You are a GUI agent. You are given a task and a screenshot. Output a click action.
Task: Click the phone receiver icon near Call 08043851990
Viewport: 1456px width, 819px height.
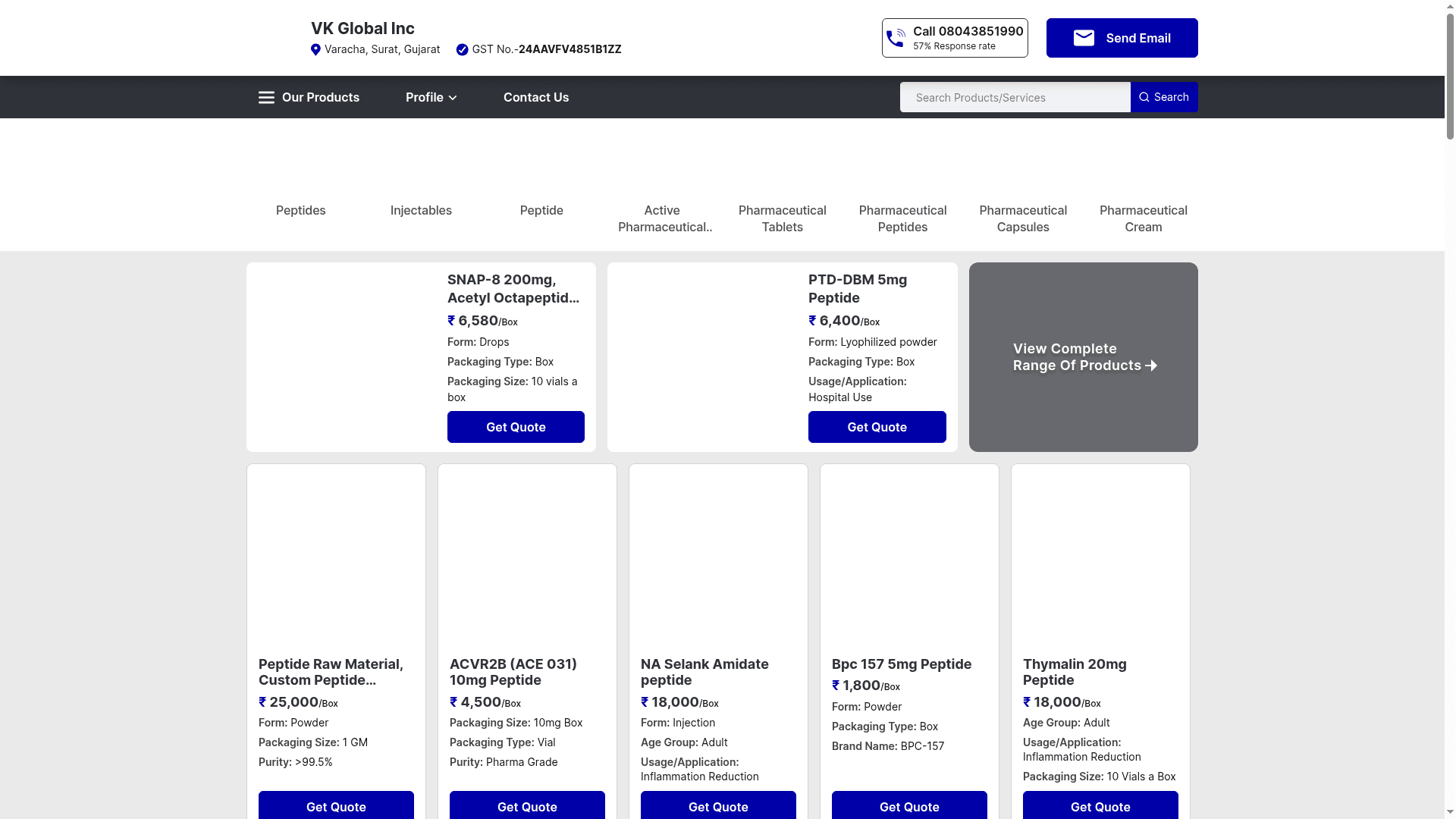pyautogui.click(x=896, y=36)
